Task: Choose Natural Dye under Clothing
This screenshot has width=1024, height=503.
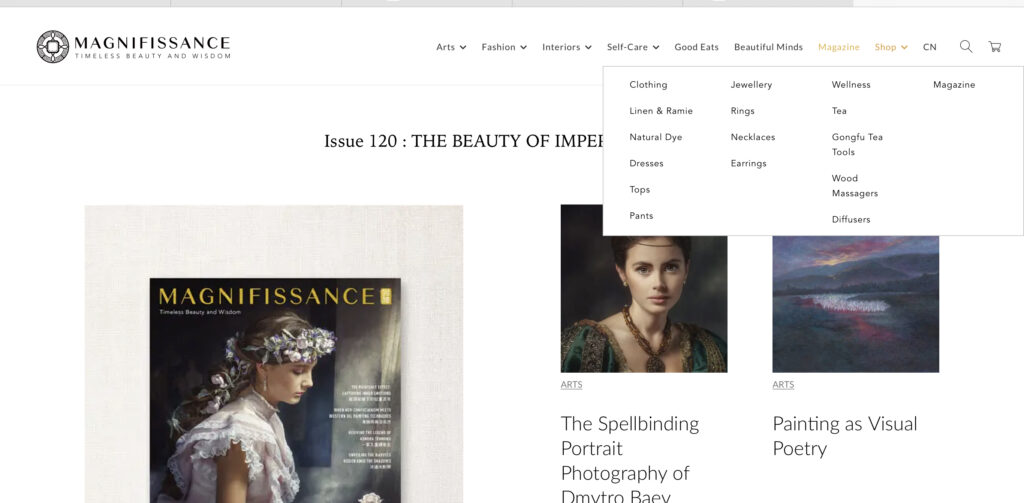Action: pyautogui.click(x=655, y=137)
